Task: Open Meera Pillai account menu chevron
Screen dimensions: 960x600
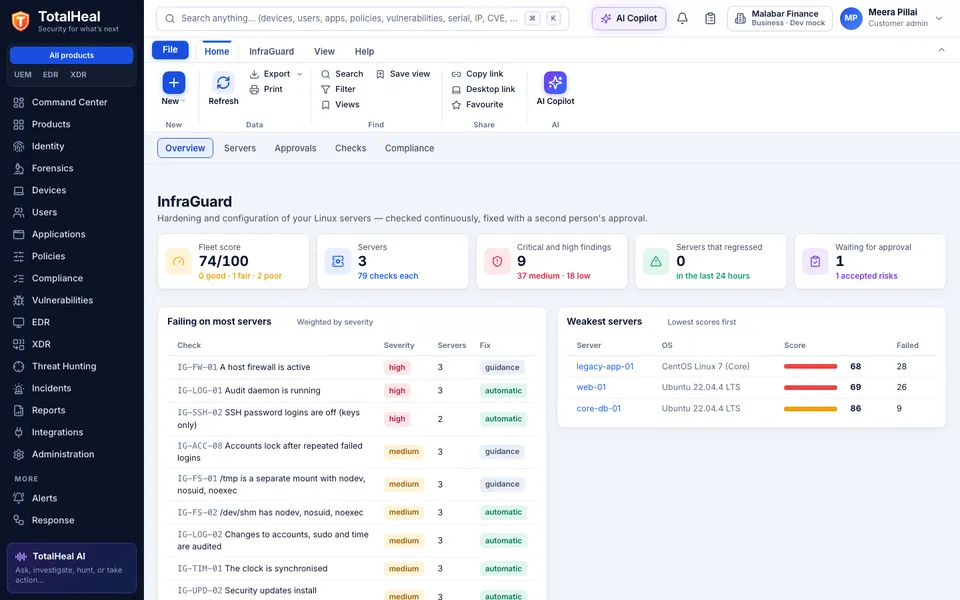Action: point(939,18)
